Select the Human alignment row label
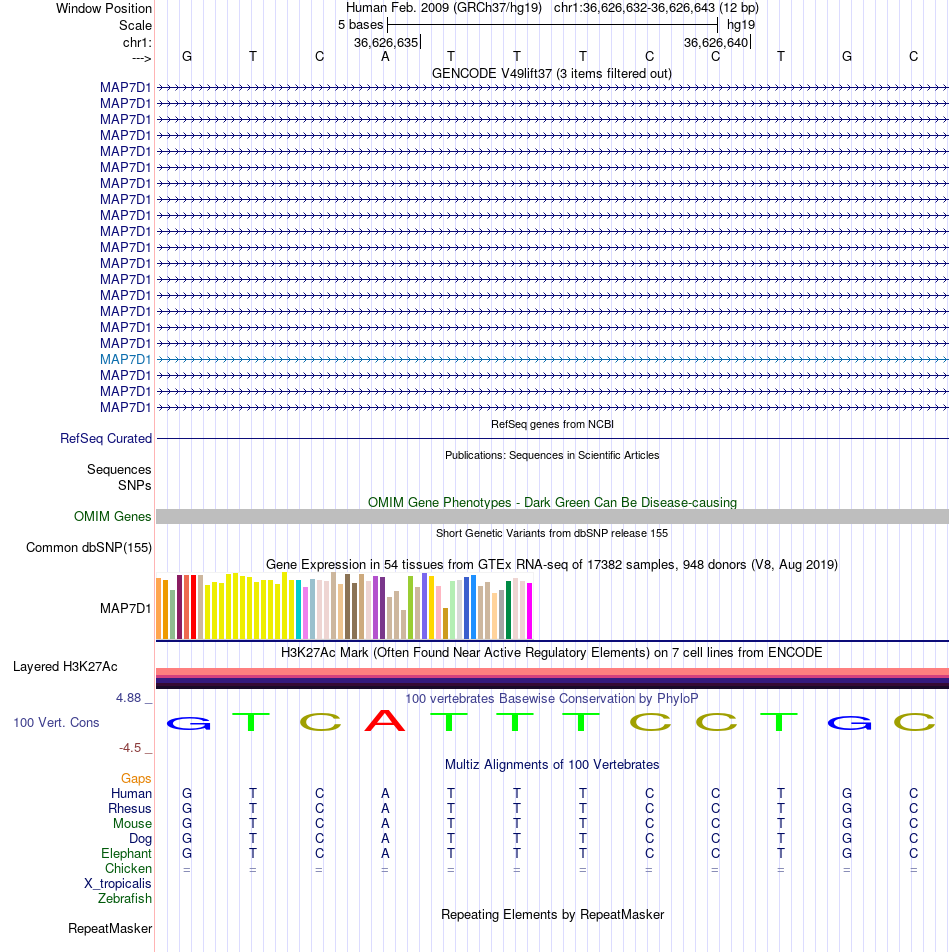Screen dimensions: 950x952 tap(131, 794)
